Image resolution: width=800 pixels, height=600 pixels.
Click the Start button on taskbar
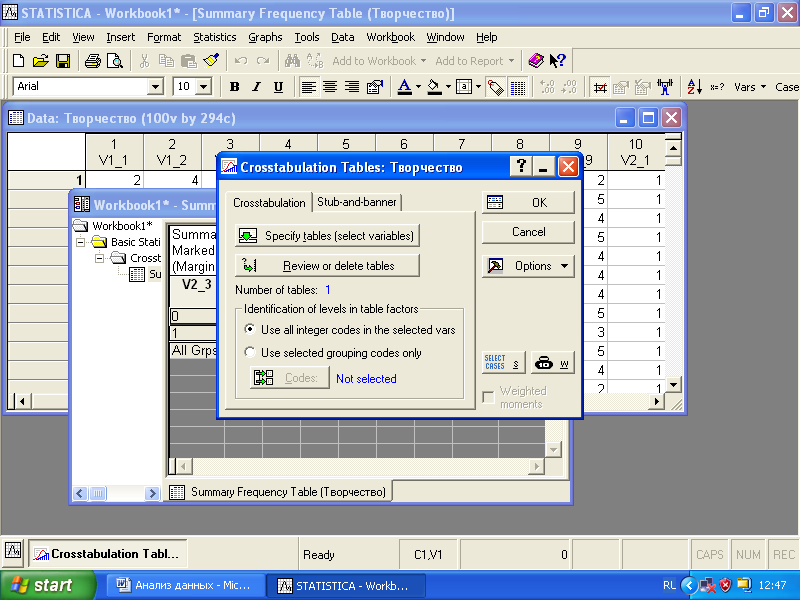point(47,585)
